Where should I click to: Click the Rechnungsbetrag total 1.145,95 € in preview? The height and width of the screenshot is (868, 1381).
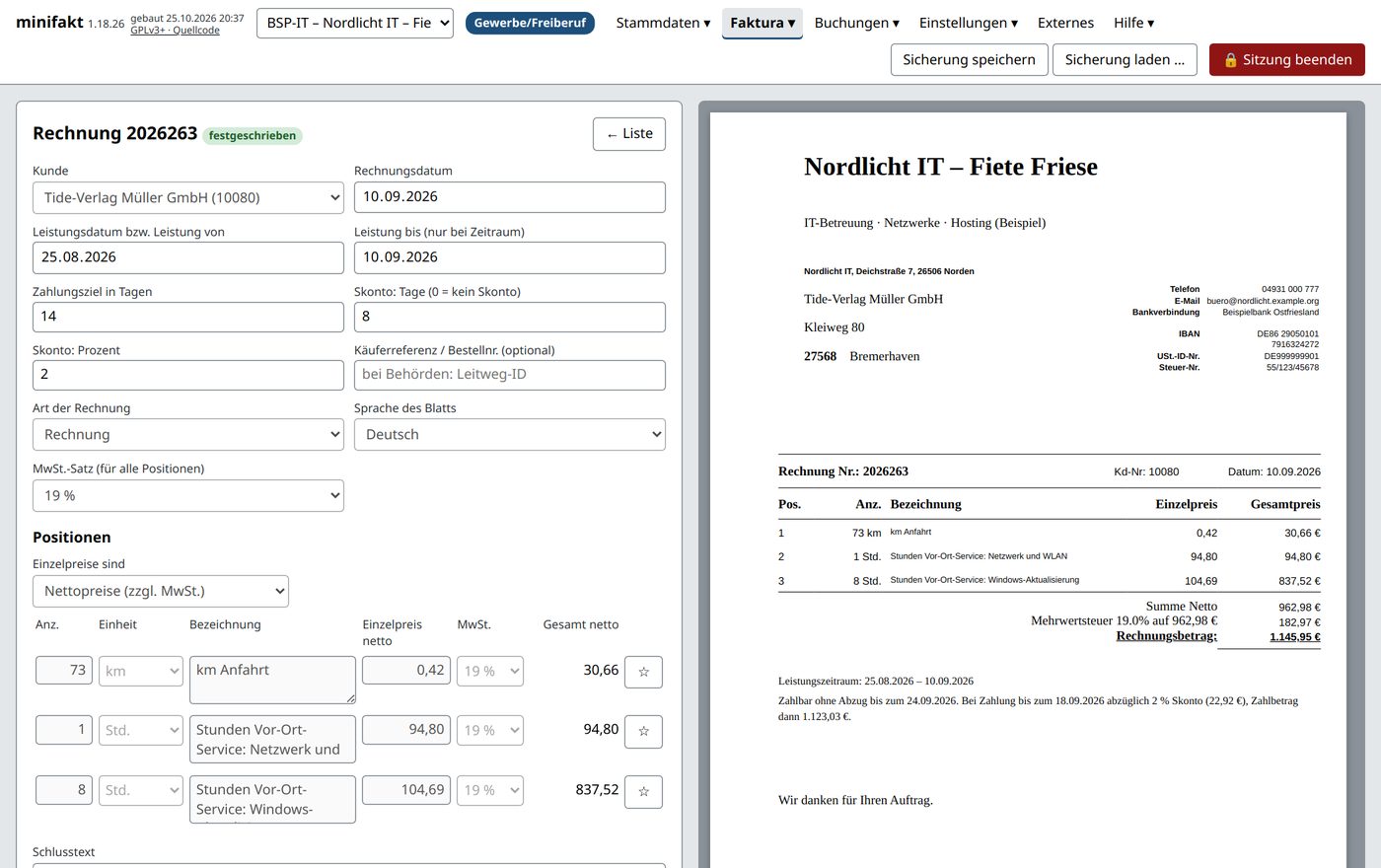(x=1295, y=637)
